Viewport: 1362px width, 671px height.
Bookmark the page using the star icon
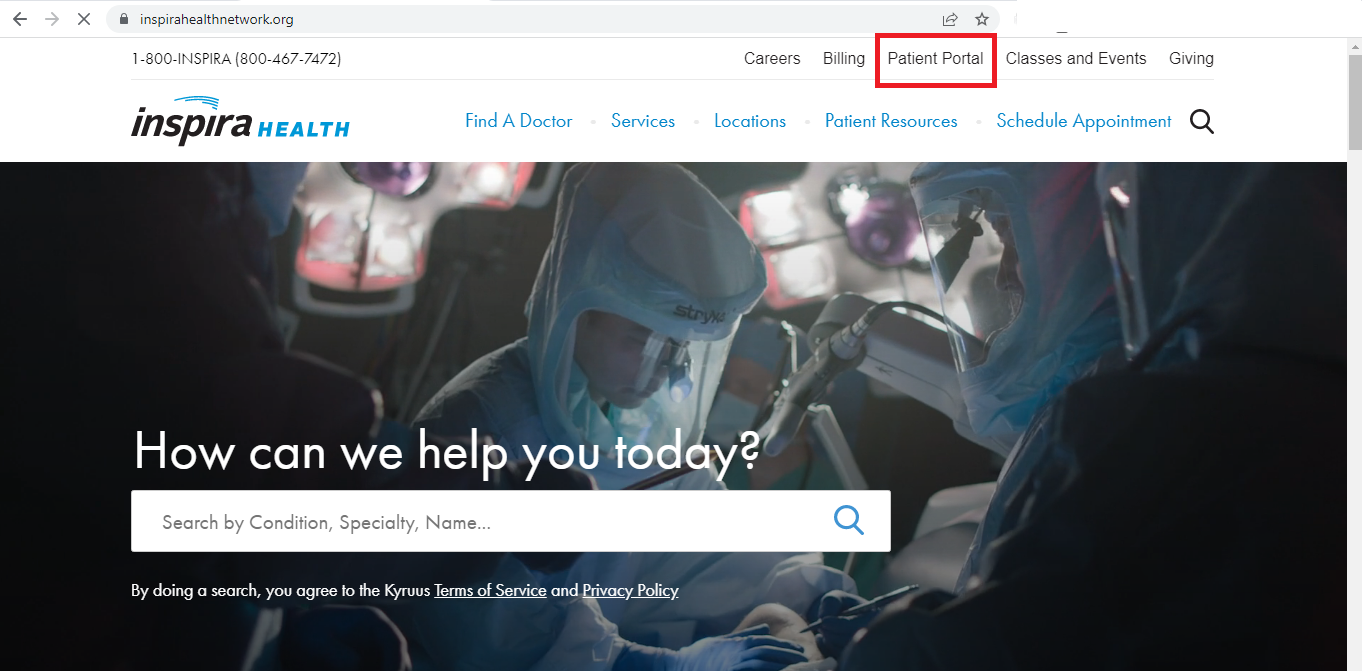click(x=981, y=18)
